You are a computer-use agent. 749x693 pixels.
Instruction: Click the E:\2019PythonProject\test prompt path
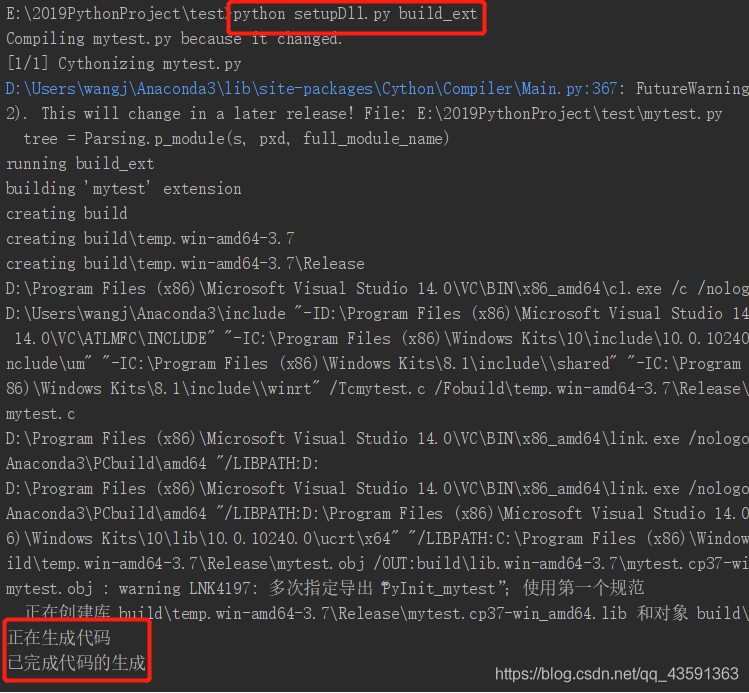[115, 15]
